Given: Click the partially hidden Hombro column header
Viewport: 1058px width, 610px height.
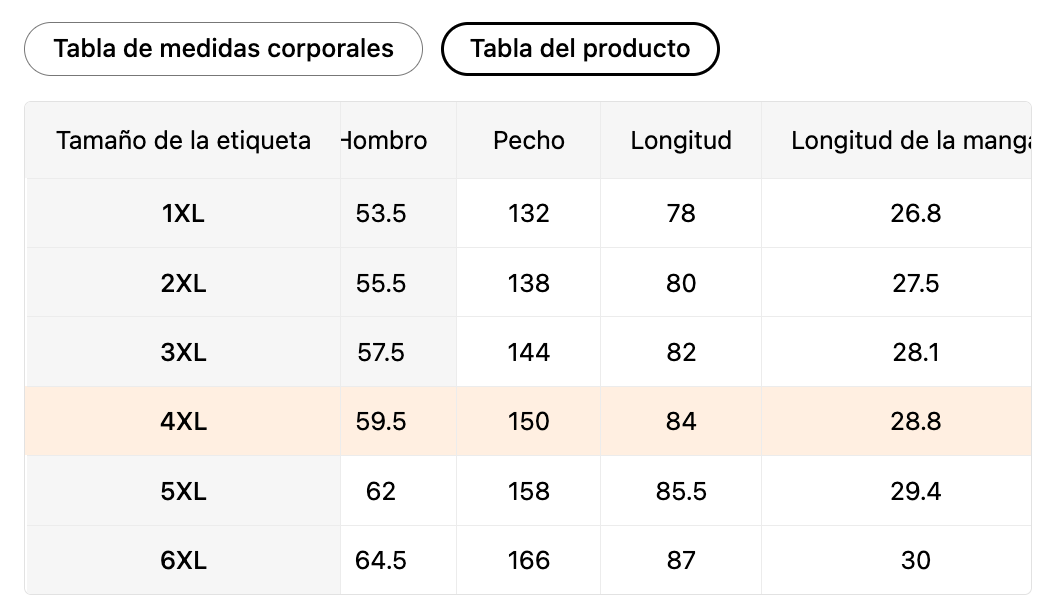Looking at the screenshot, I should 385,141.
